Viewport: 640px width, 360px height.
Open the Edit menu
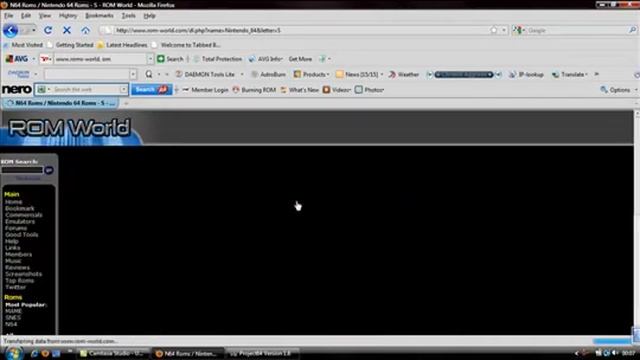(26, 16)
